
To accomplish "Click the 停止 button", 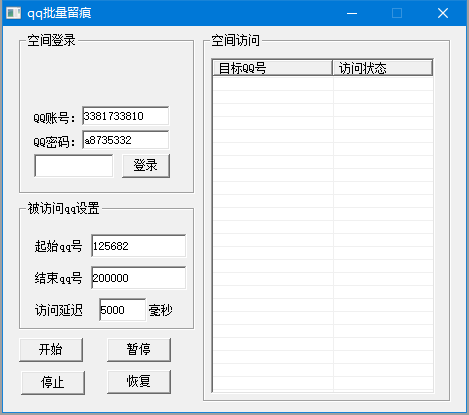I will tap(53, 382).
